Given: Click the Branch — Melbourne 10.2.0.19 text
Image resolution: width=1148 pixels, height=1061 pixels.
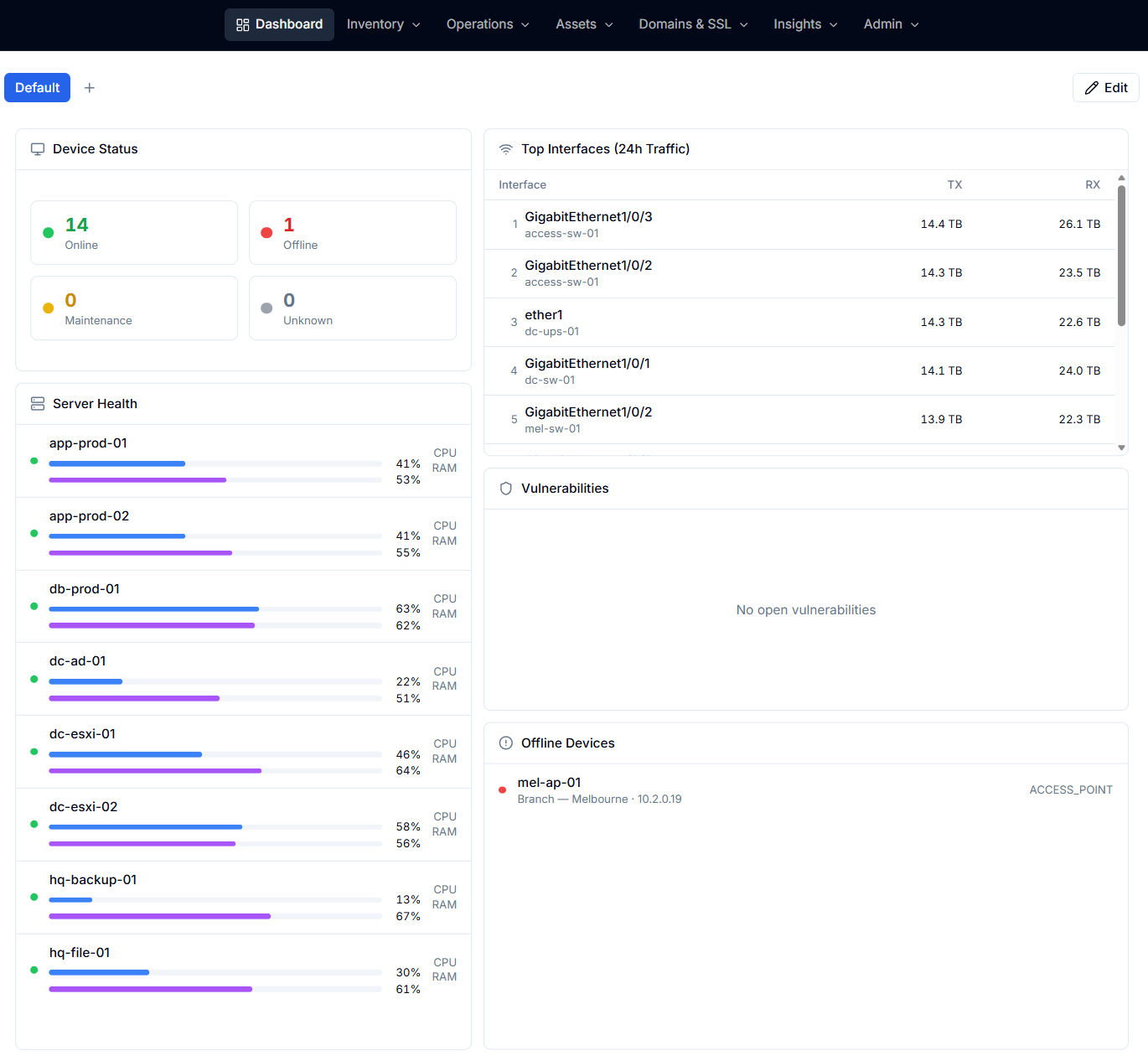Looking at the screenshot, I should [x=599, y=800].
